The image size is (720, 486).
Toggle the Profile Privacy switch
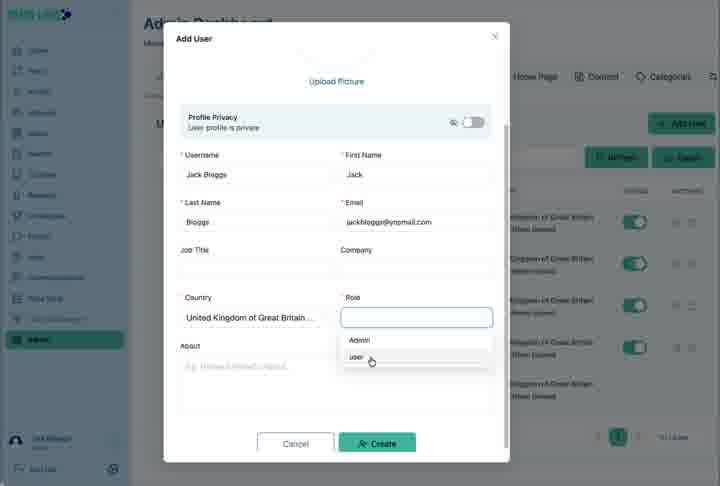pos(473,123)
